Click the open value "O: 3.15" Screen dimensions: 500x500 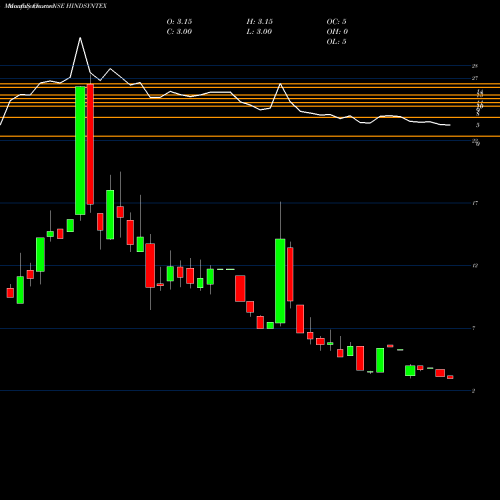[x=179, y=22]
